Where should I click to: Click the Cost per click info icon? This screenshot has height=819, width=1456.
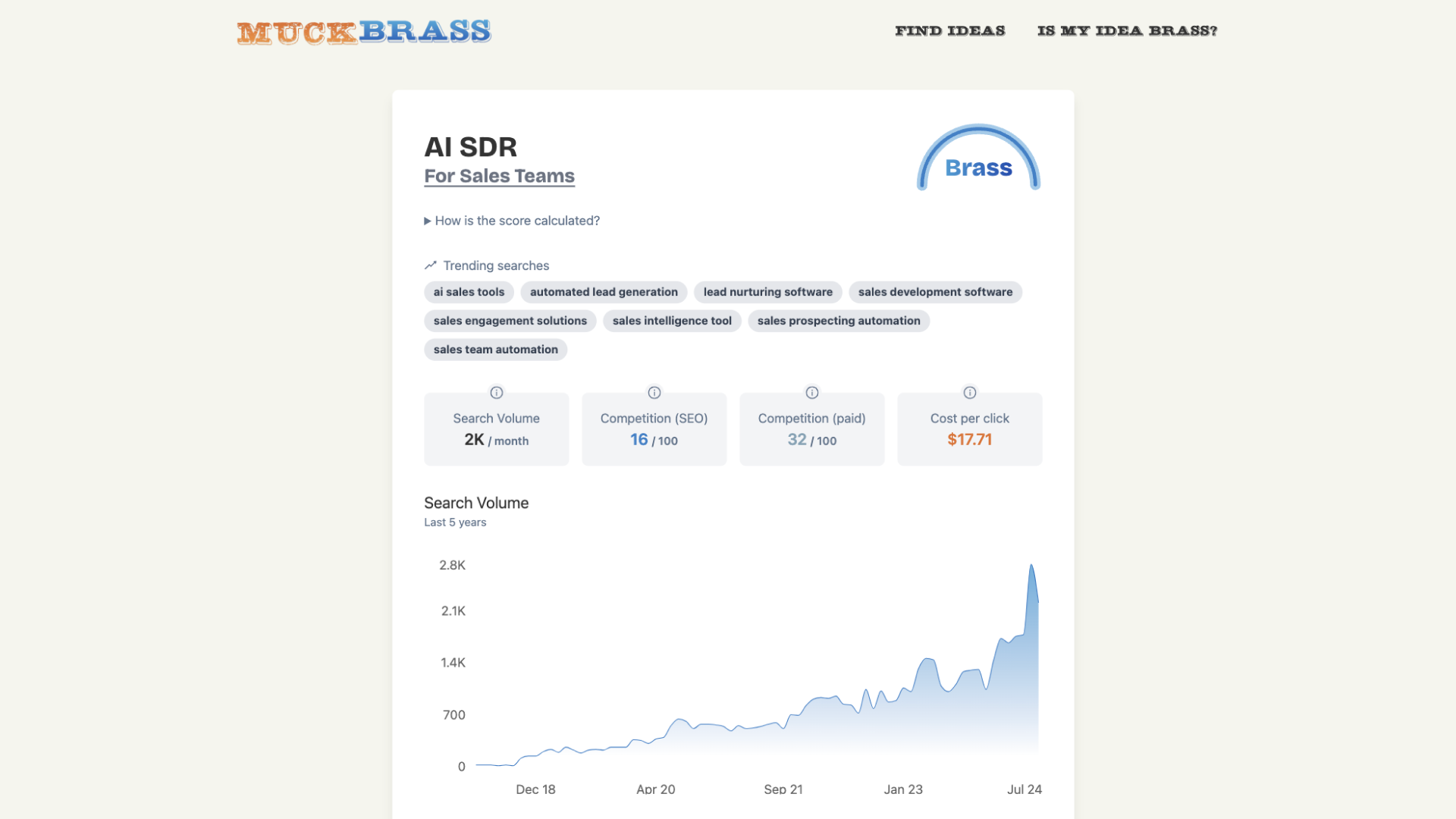pos(970,393)
